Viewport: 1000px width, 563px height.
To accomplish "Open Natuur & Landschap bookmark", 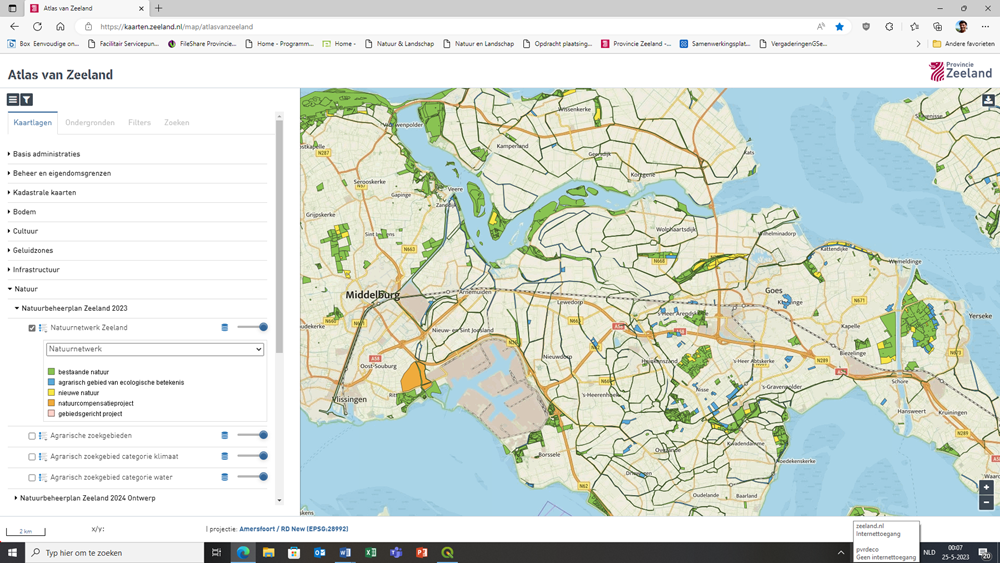I will (x=399, y=44).
